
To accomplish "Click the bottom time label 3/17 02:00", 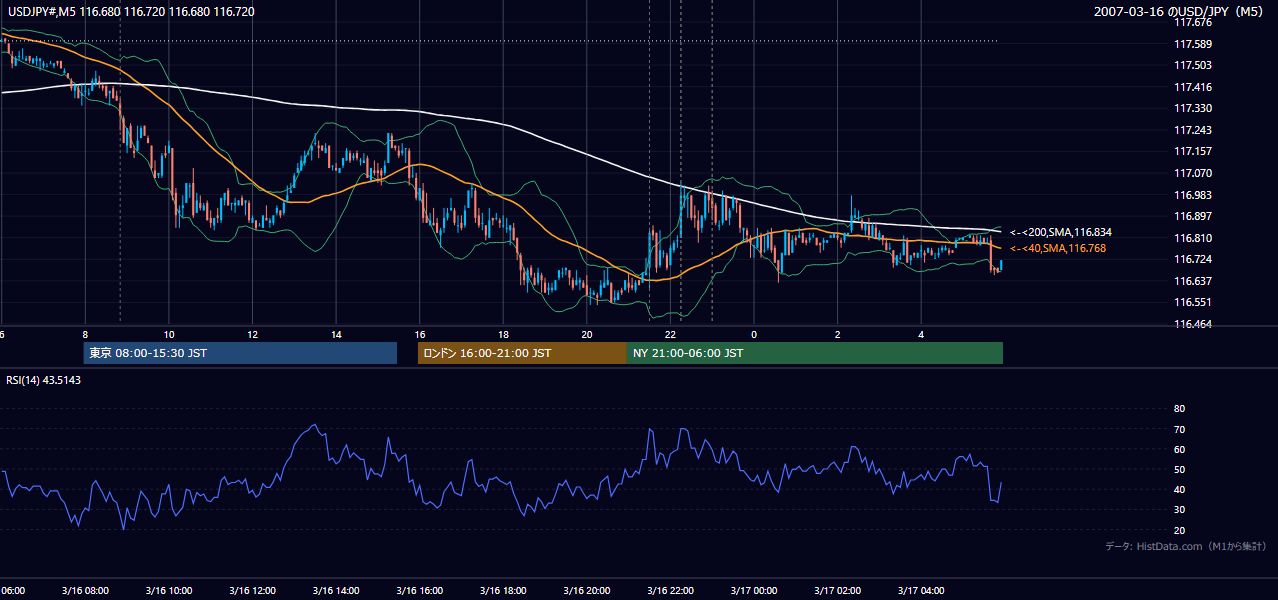I will [837, 591].
